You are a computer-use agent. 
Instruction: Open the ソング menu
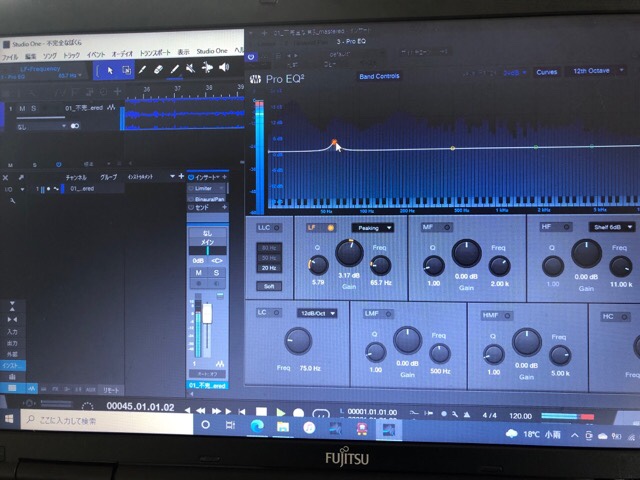pyautogui.click(x=50, y=56)
